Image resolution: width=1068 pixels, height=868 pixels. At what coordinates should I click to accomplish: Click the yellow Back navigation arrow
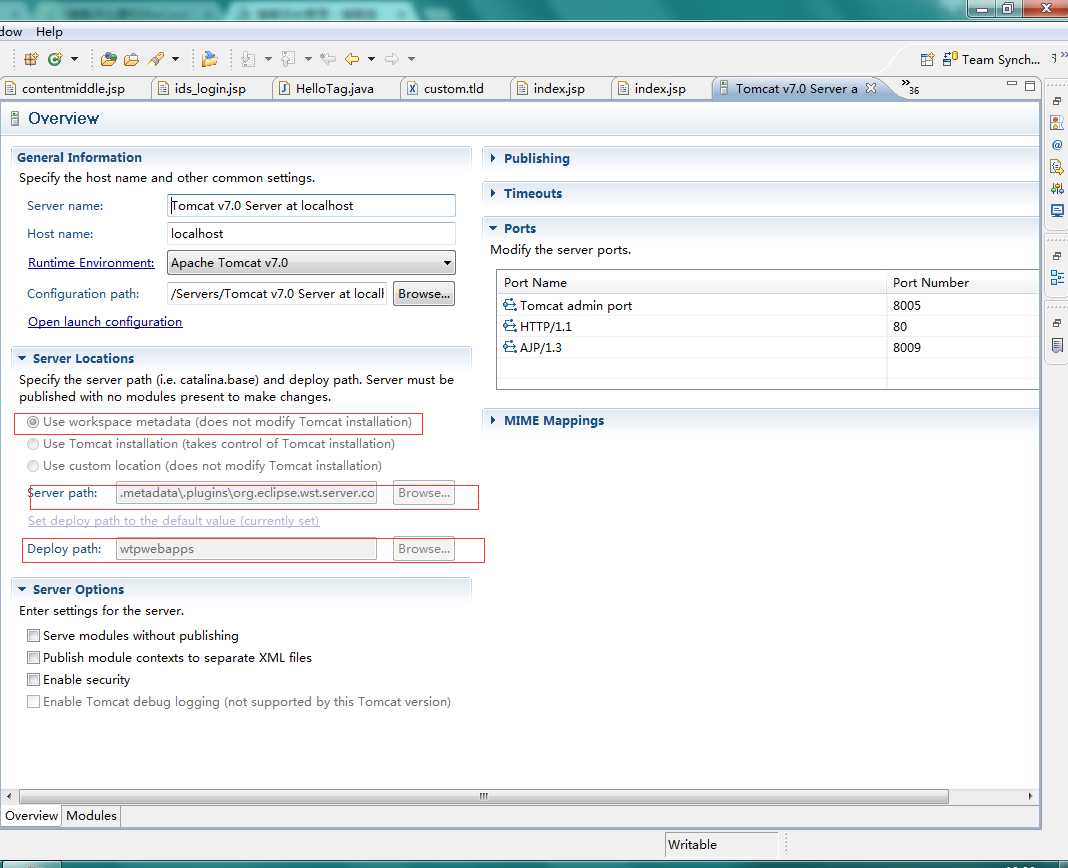[352, 59]
